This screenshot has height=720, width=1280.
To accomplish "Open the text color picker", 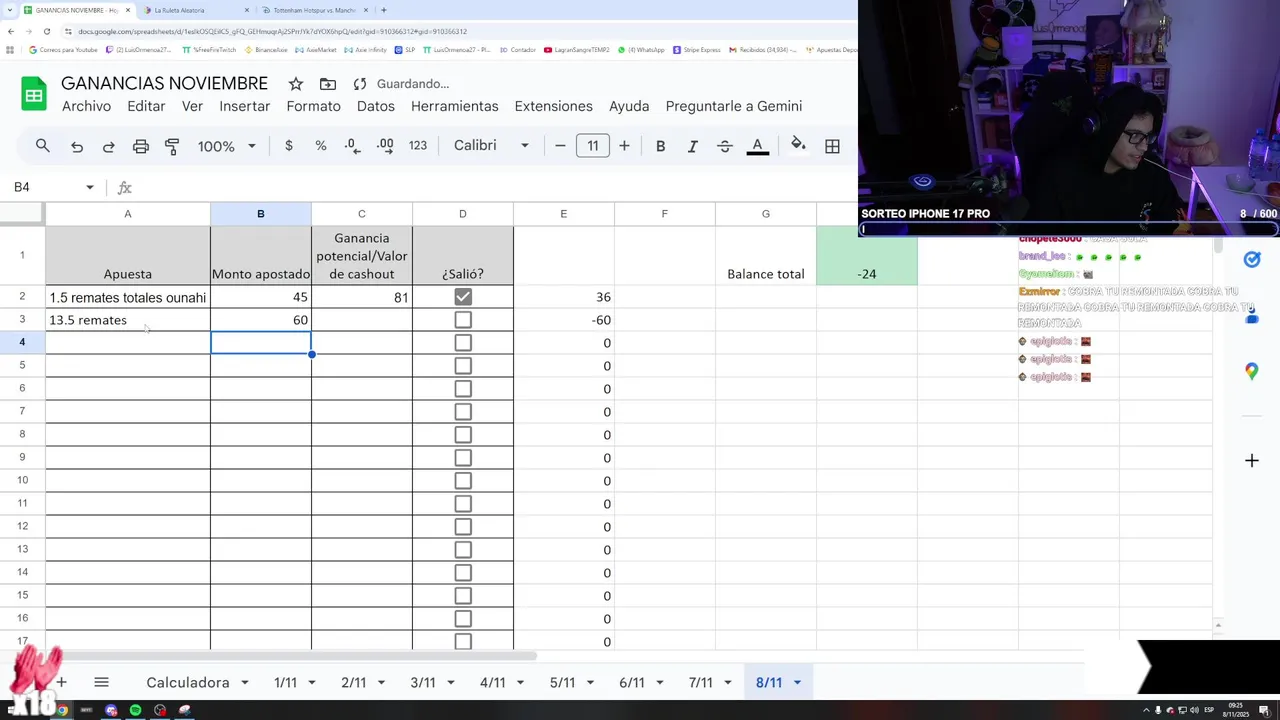I will click(x=757, y=146).
